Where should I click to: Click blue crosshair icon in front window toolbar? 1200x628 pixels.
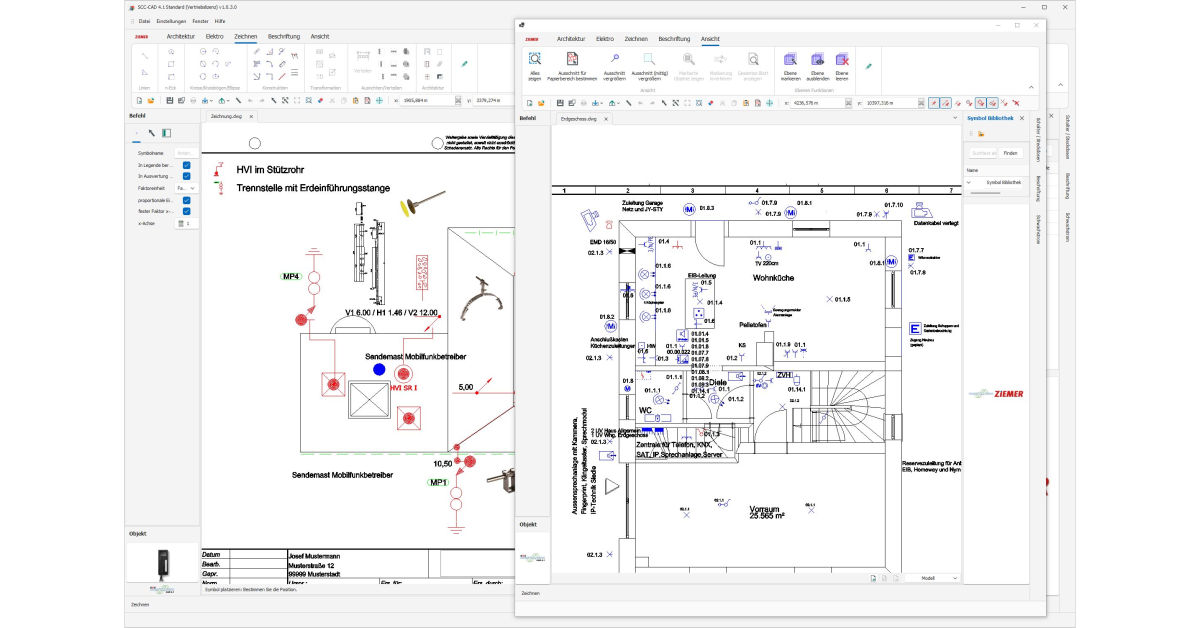(x=769, y=103)
